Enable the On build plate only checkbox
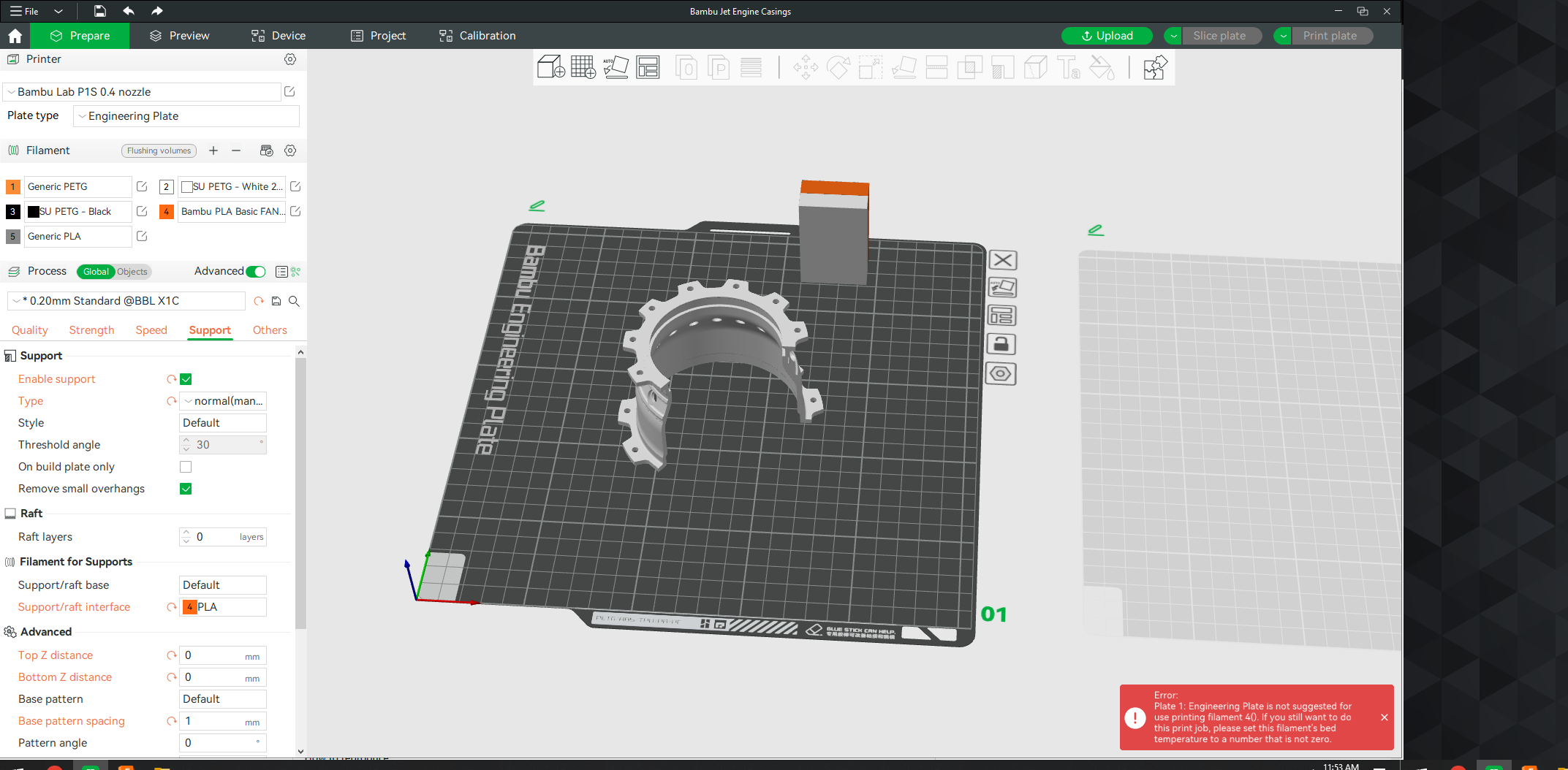Screen dimensions: 1568x770 click(x=186, y=467)
